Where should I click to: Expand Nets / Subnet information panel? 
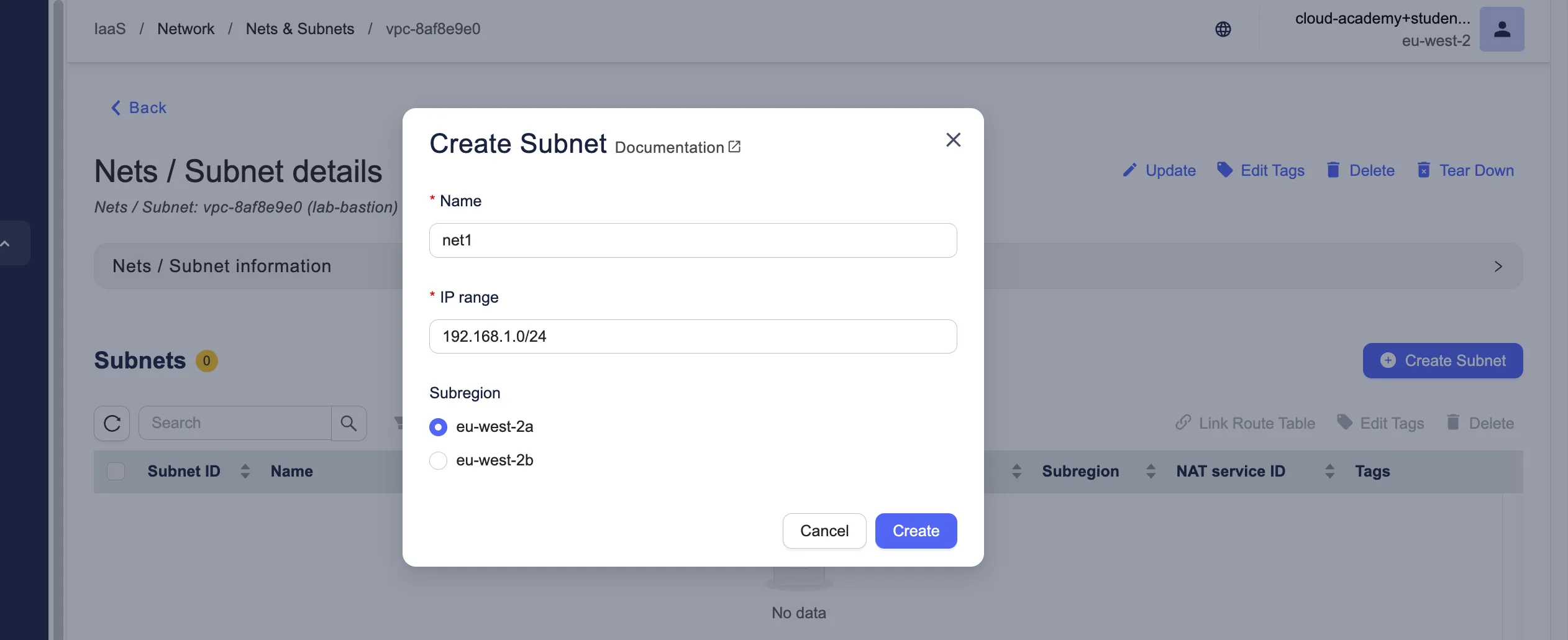(x=1498, y=267)
